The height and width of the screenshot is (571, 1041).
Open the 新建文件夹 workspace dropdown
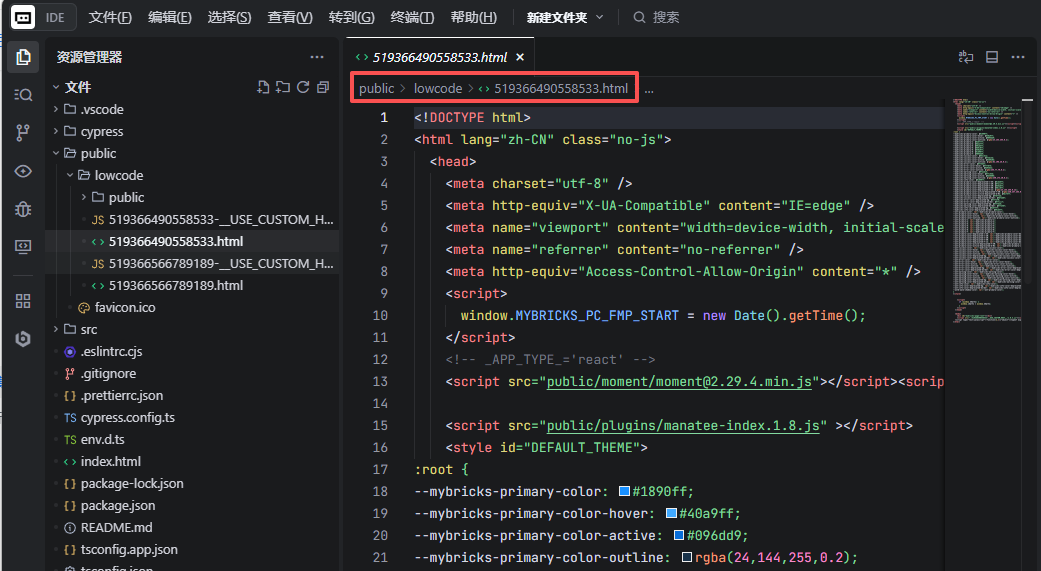coord(565,17)
